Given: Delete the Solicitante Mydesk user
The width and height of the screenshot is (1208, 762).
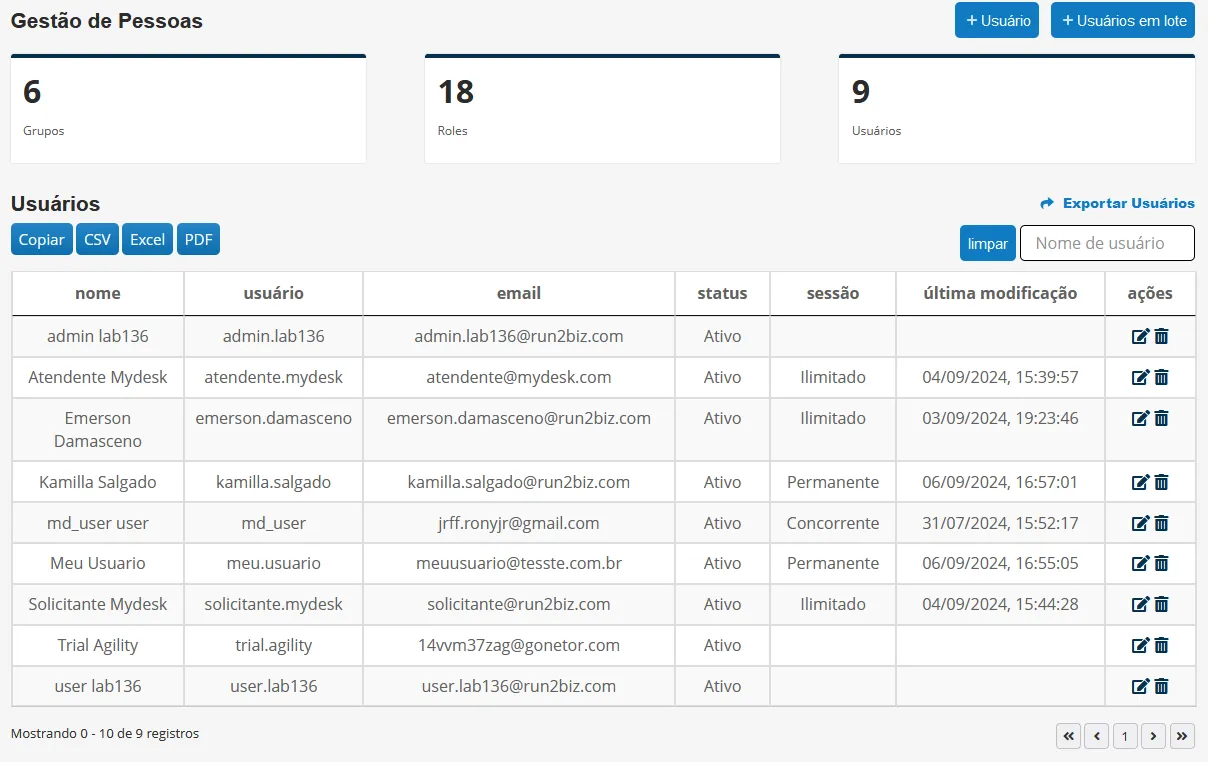Looking at the screenshot, I should point(1161,604).
